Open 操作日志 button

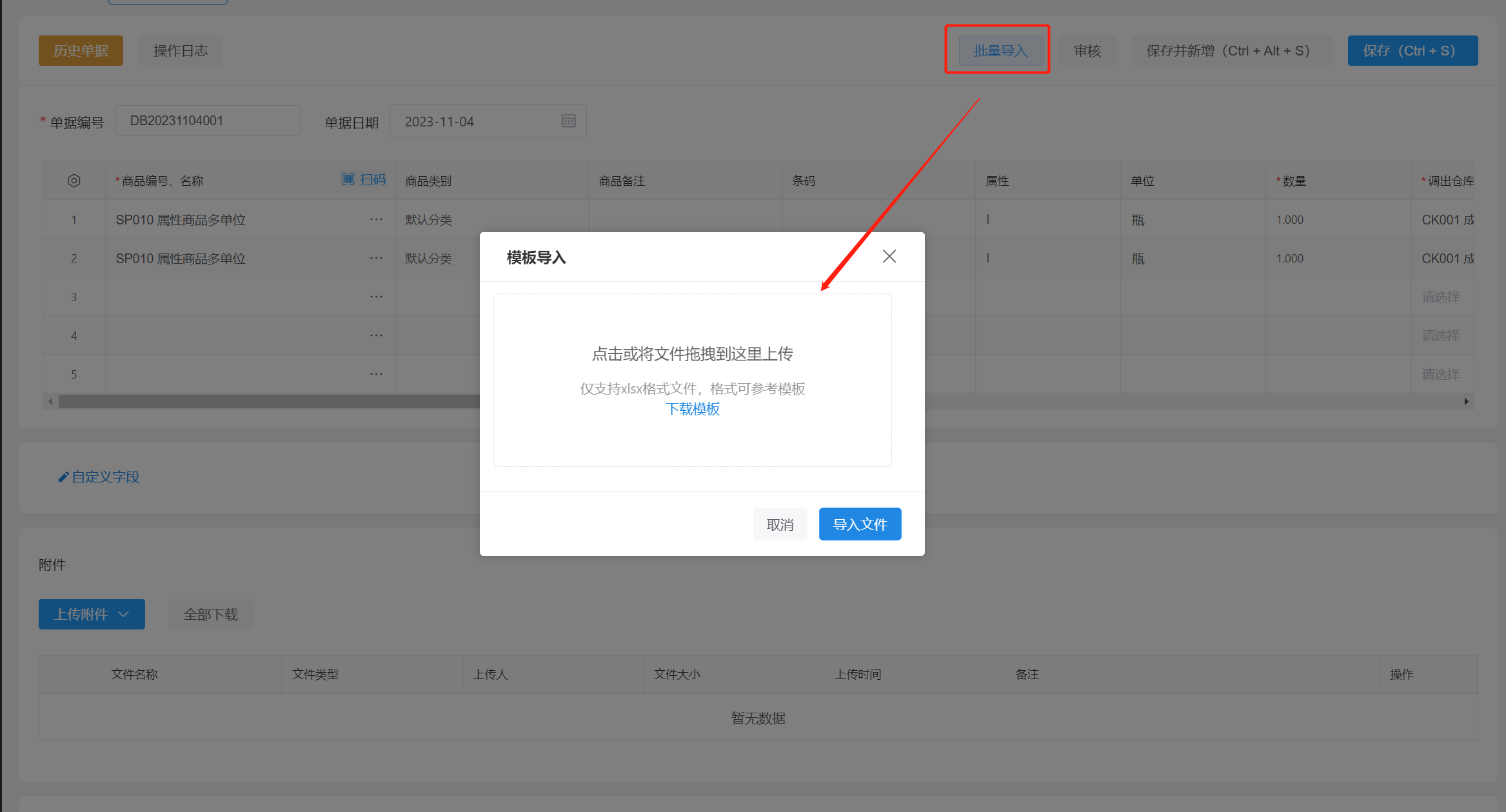(x=181, y=50)
